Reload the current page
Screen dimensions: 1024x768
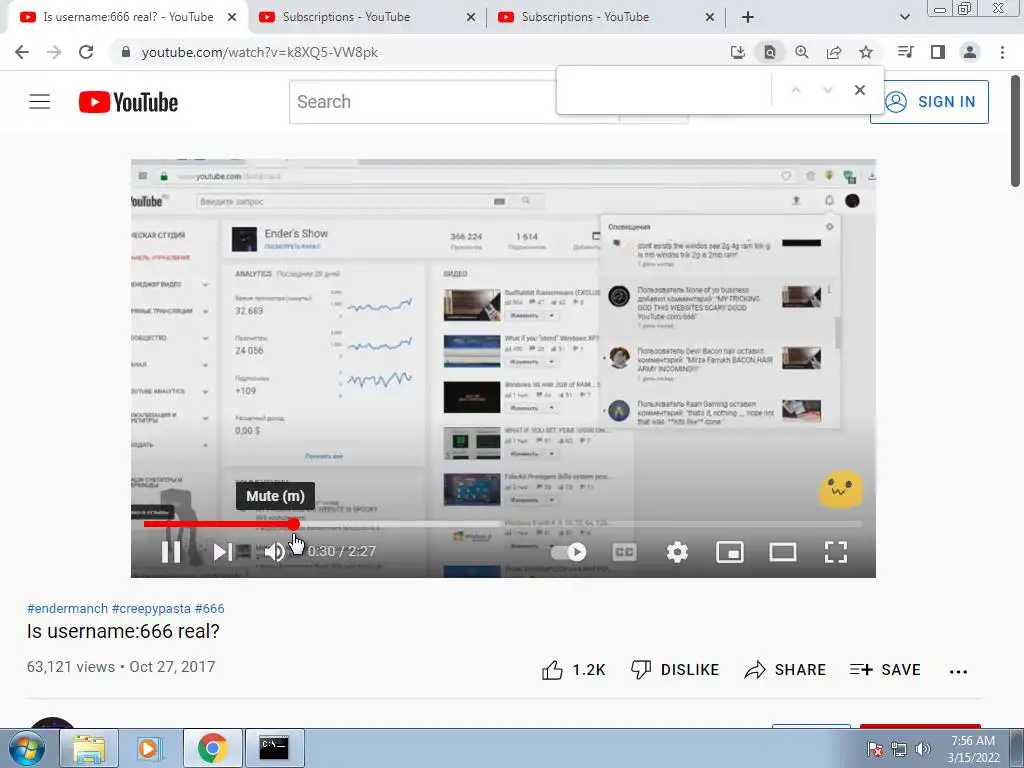(86, 52)
